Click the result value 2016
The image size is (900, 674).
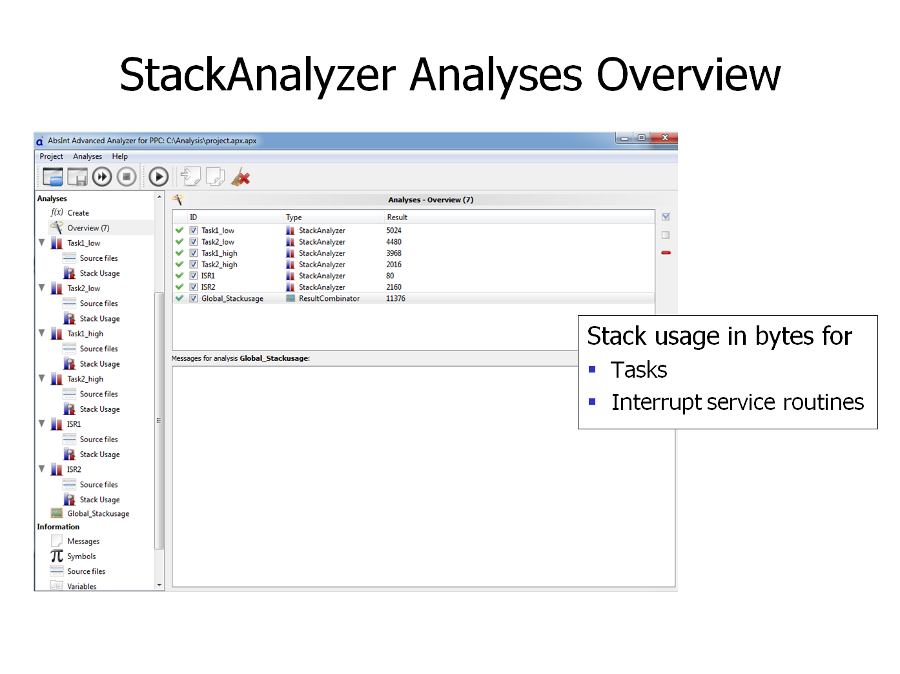click(x=394, y=264)
